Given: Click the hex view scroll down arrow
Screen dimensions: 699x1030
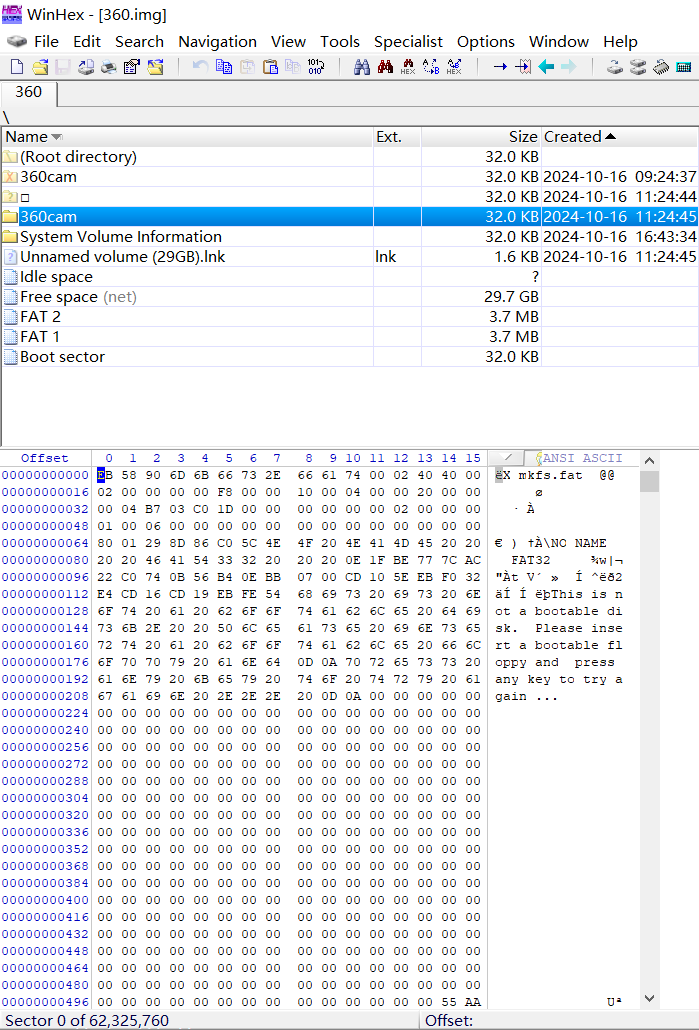Looking at the screenshot, I should [x=649, y=998].
